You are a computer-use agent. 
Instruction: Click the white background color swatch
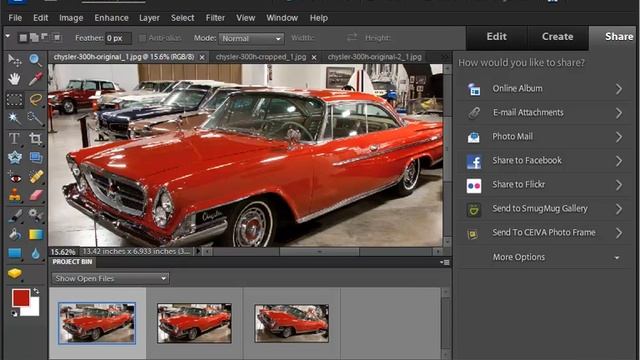(34, 310)
